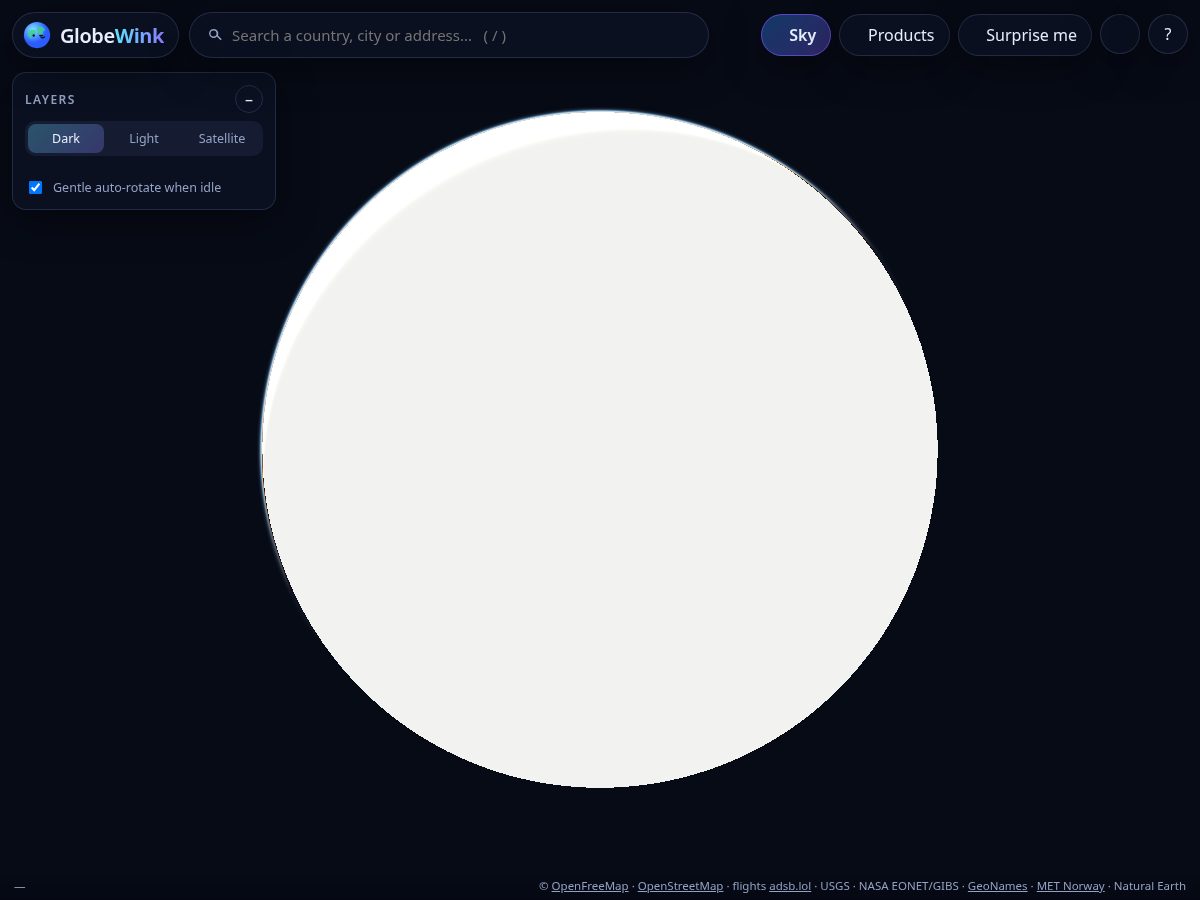
Task: Click the globe in the map view
Action: pyautogui.click(x=599, y=449)
